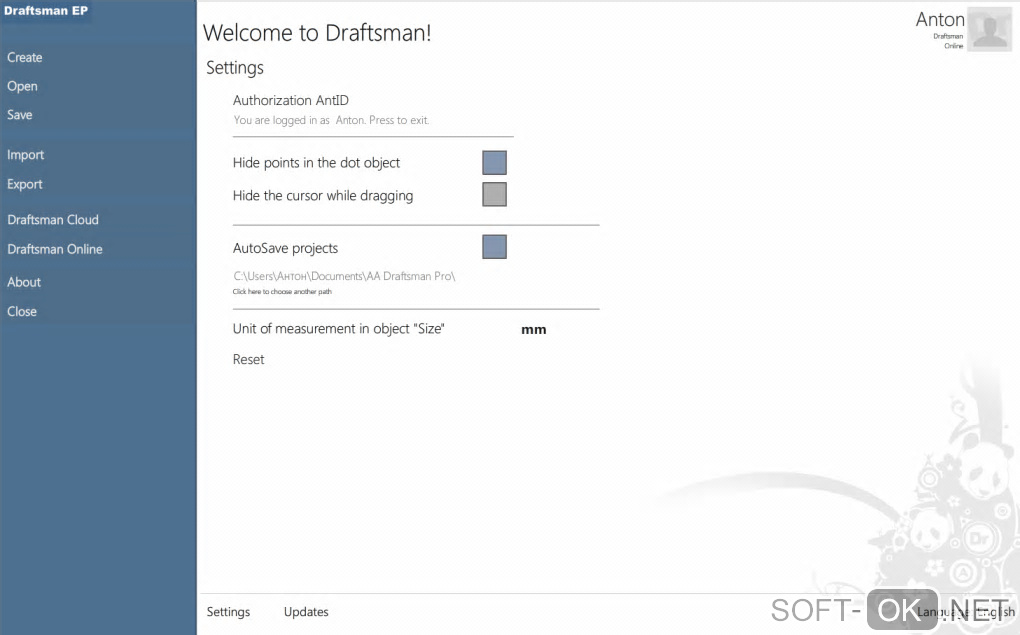Enable Hide the cursor while dragging

point(494,194)
